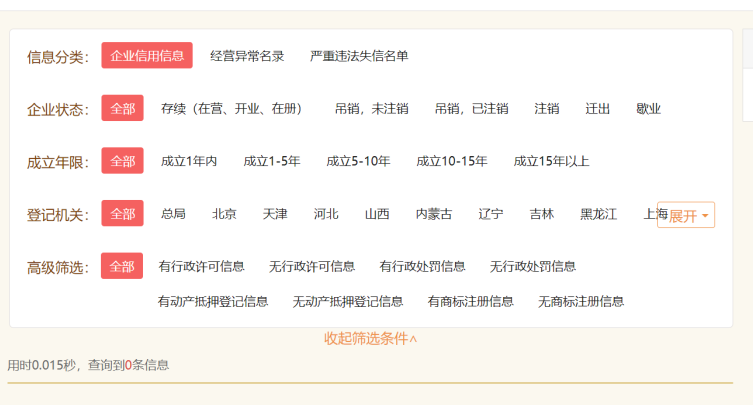Image resolution: width=753 pixels, height=405 pixels.
Task: Select 全部 in 登记机关 row
Action: pos(122,213)
